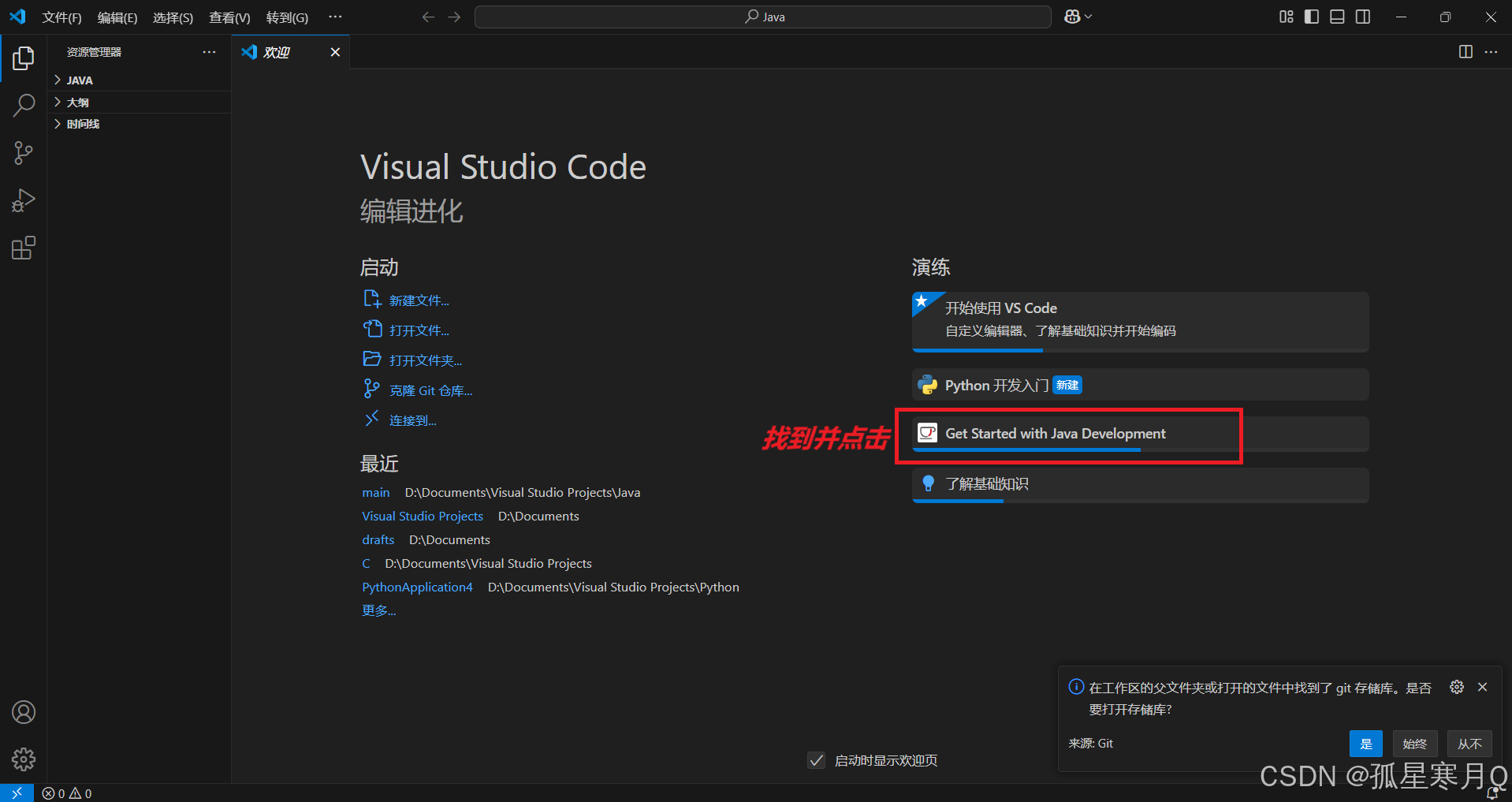The image size is (1512, 802).
Task: Open the 查看(V) menu
Action: click(x=229, y=17)
